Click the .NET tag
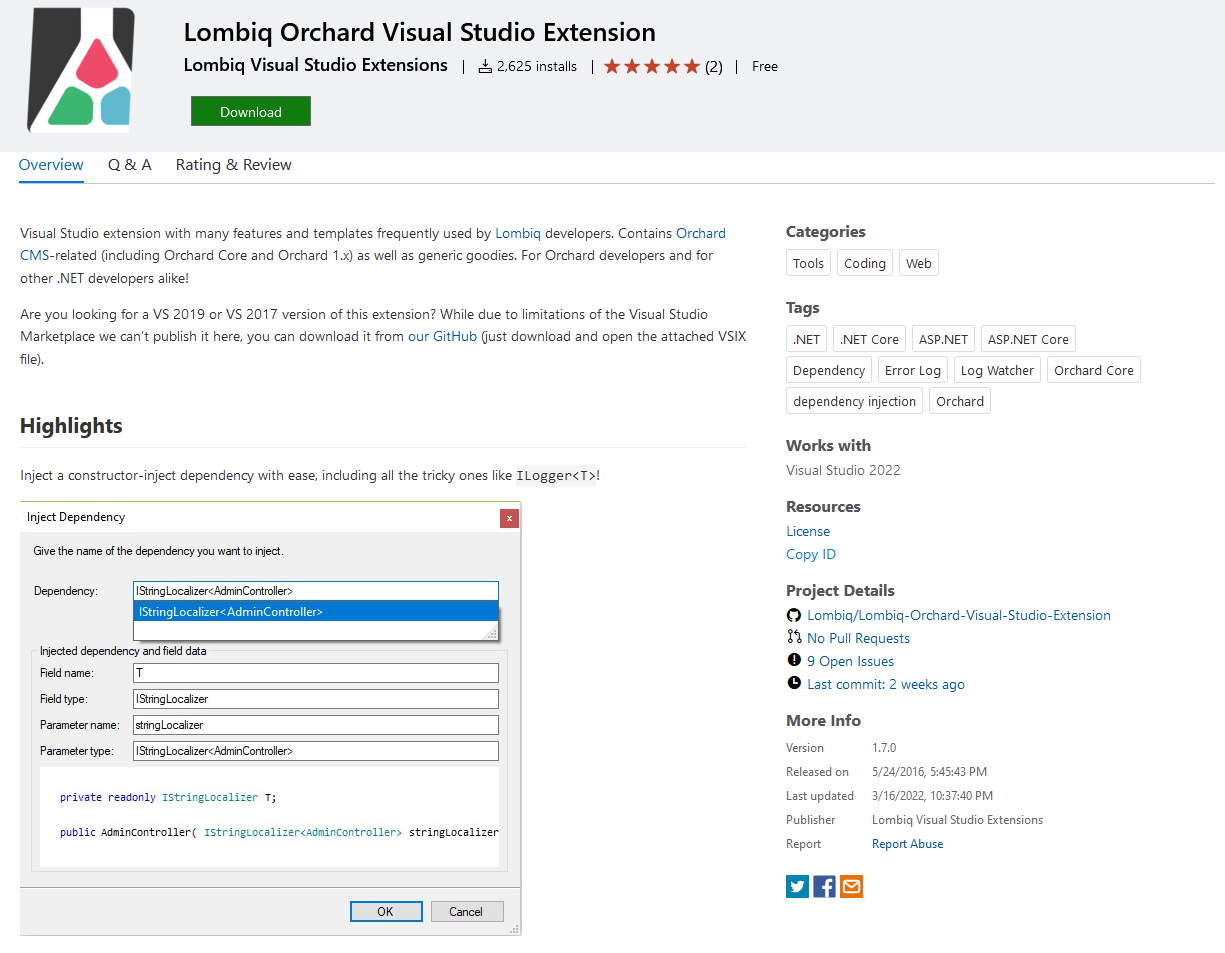Viewport: 1225px width, 953px height. coord(807,339)
